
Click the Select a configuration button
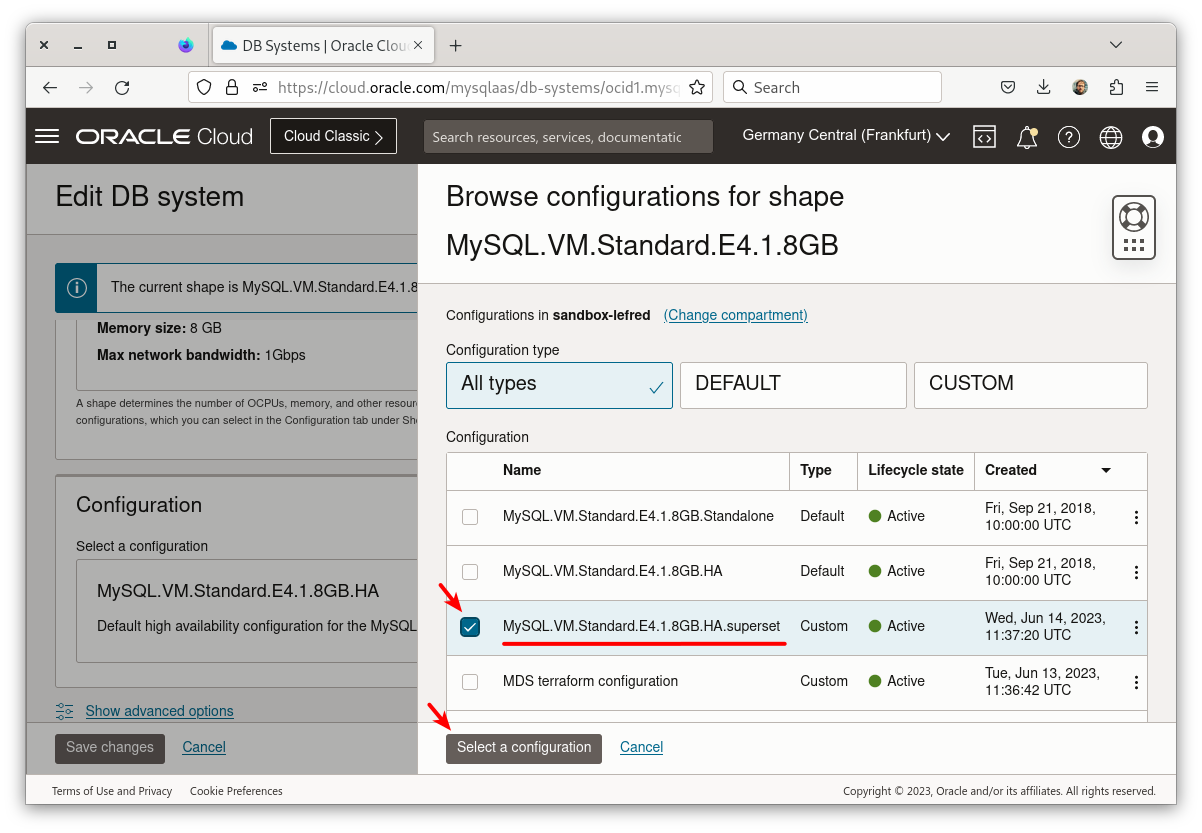coord(523,747)
